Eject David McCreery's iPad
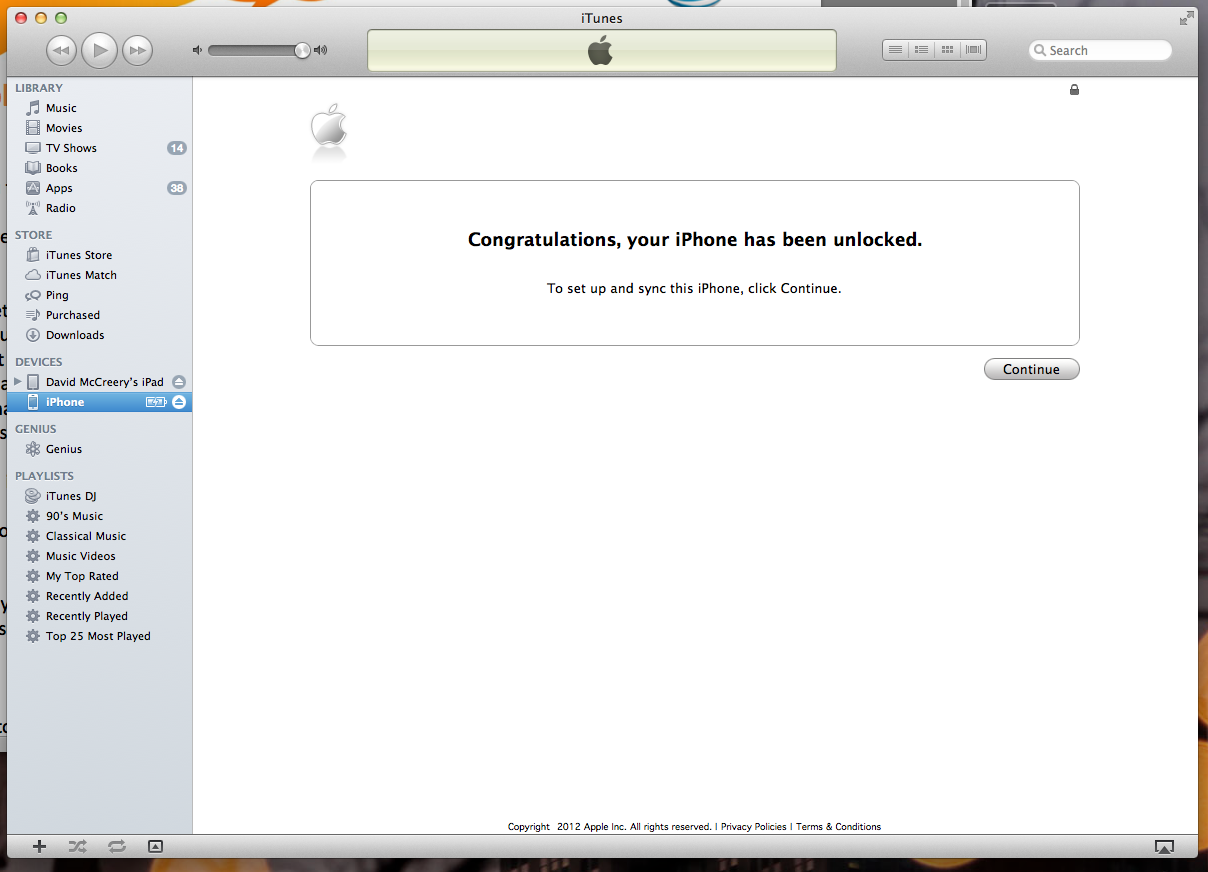Viewport: 1208px width, 872px height. coord(179,382)
